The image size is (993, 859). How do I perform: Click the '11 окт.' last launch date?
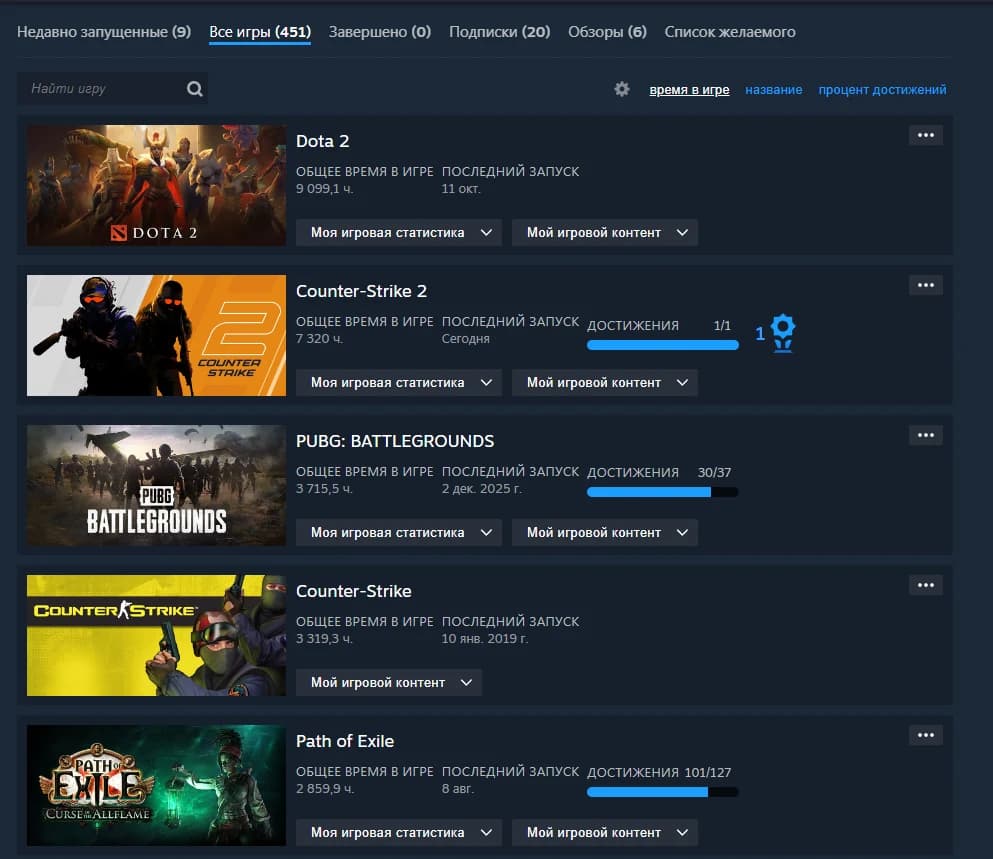coord(461,189)
